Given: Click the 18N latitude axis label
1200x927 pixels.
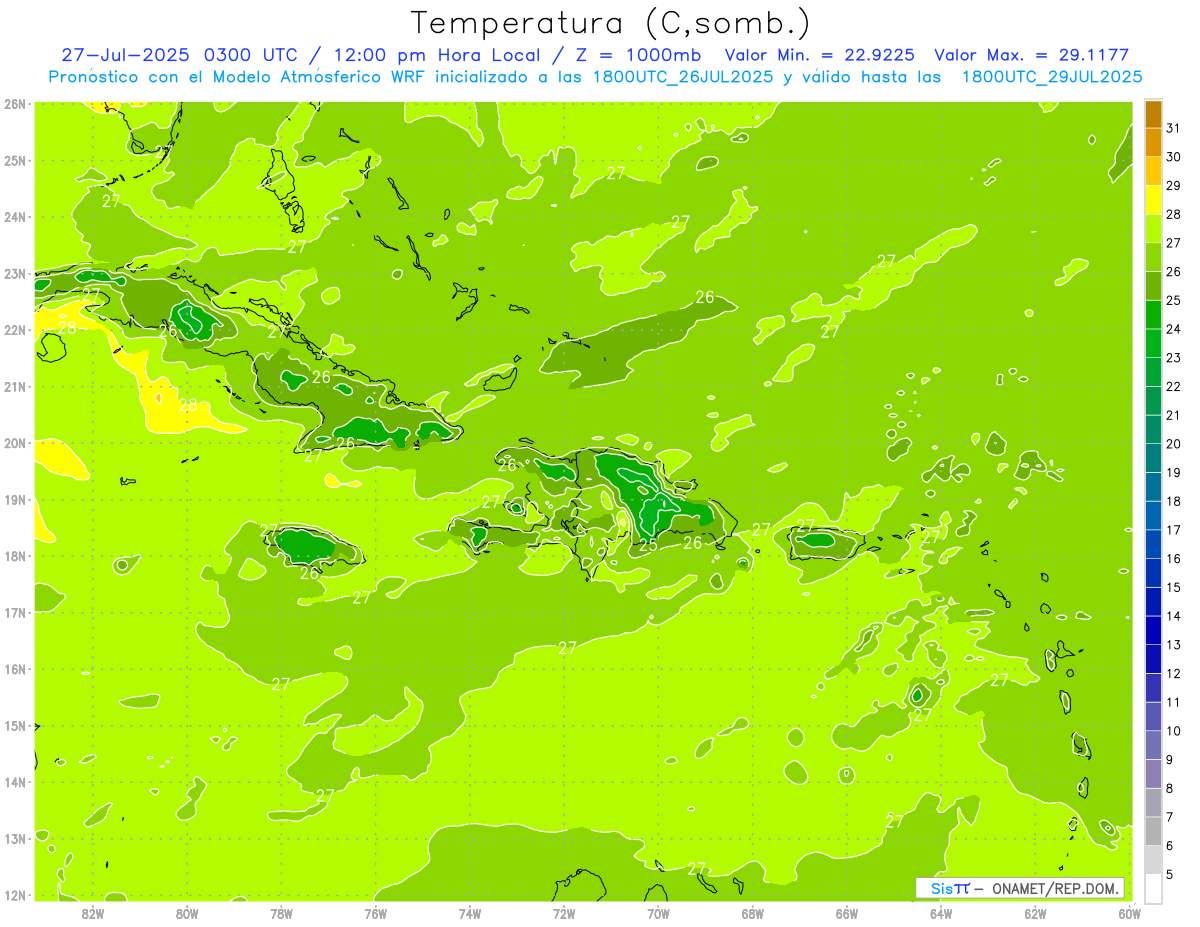Looking at the screenshot, I should (15, 556).
